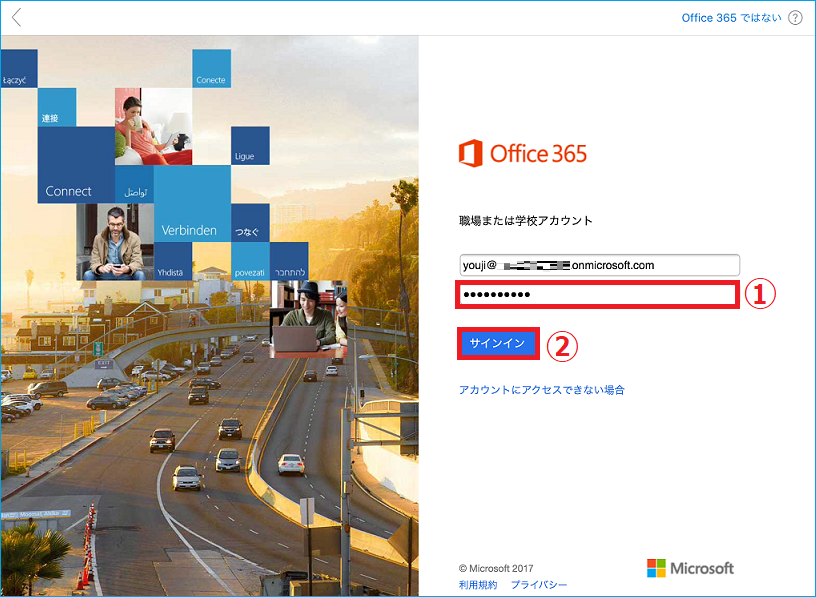Click the Microsoft logo in footer

690,568
